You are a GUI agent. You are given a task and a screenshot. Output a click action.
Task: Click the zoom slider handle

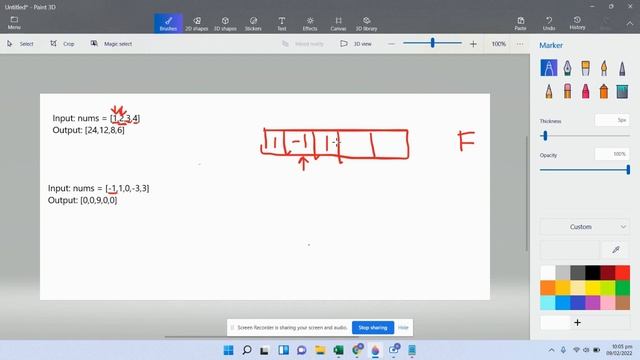point(433,42)
